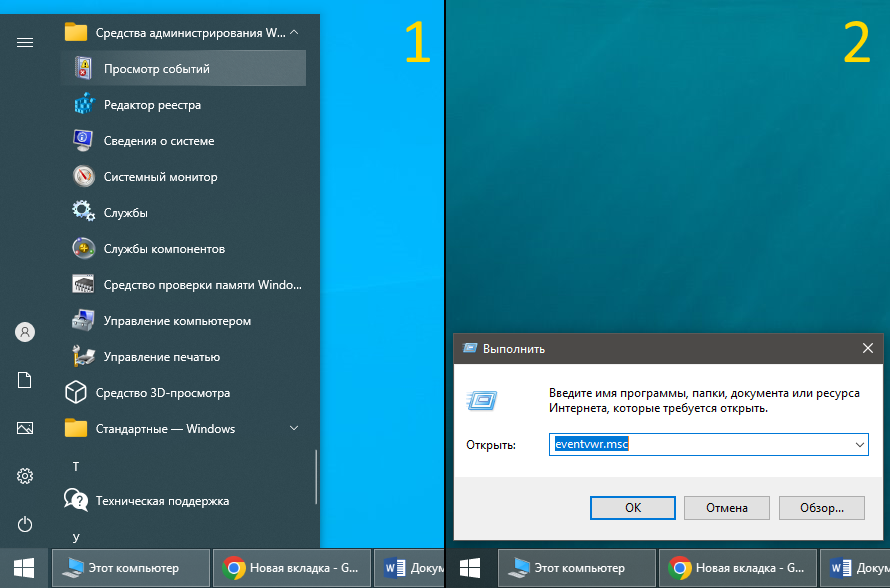Screen dimensions: 890x588
Task: Run the Windows Memory Diagnostic (Средство проверки памяти) icon
Action: point(83,284)
